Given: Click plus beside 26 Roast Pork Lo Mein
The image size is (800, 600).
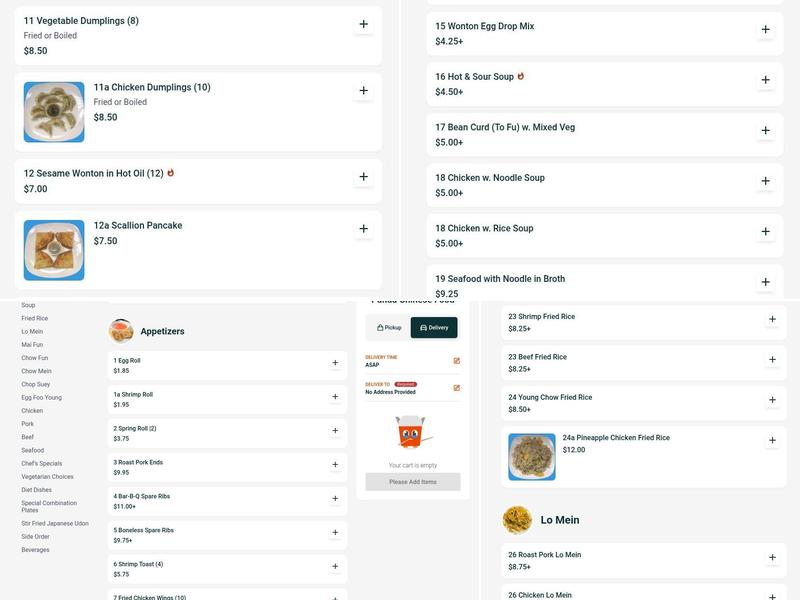Looking at the screenshot, I should (772, 558).
